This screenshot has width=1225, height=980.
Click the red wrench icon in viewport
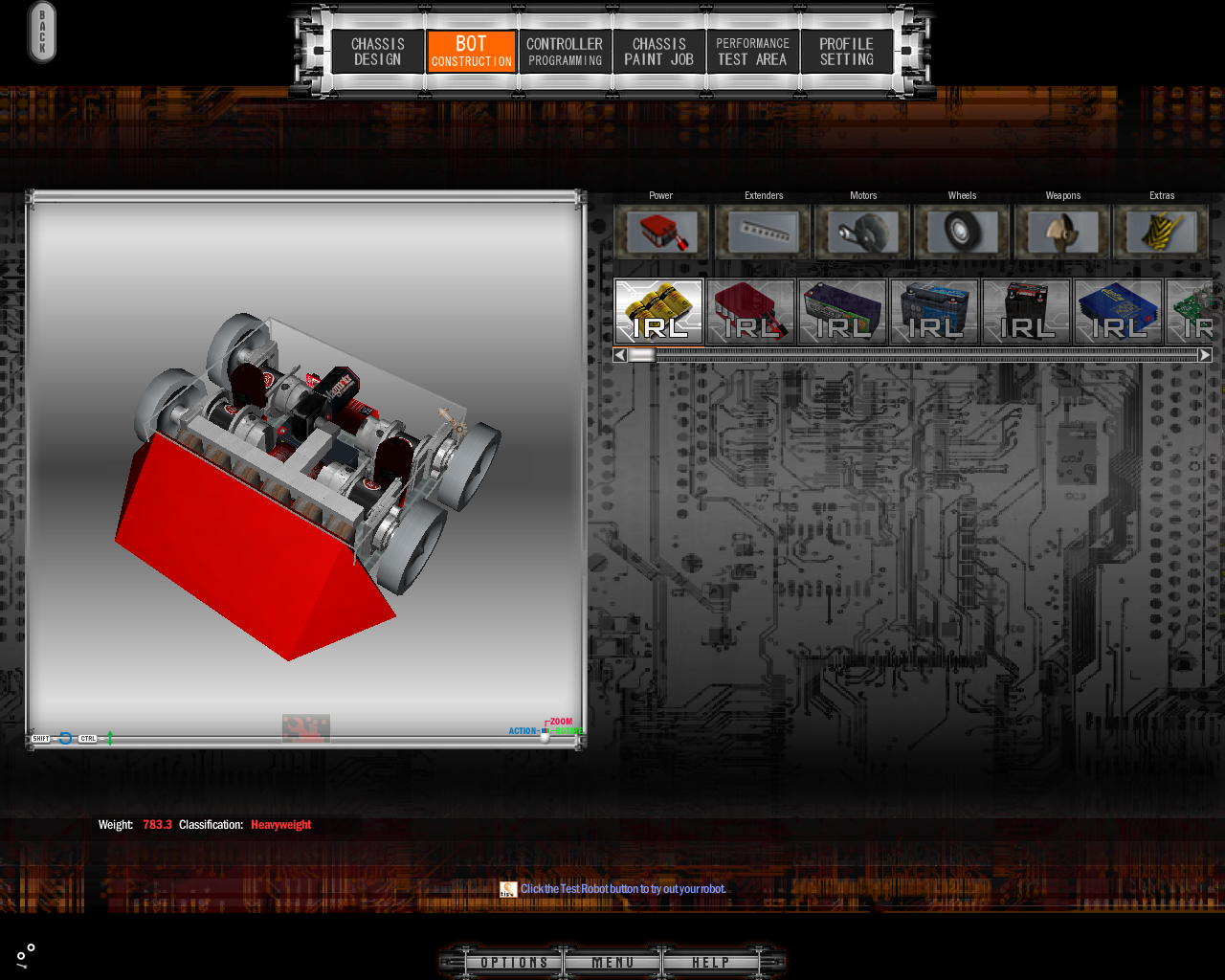[x=306, y=728]
